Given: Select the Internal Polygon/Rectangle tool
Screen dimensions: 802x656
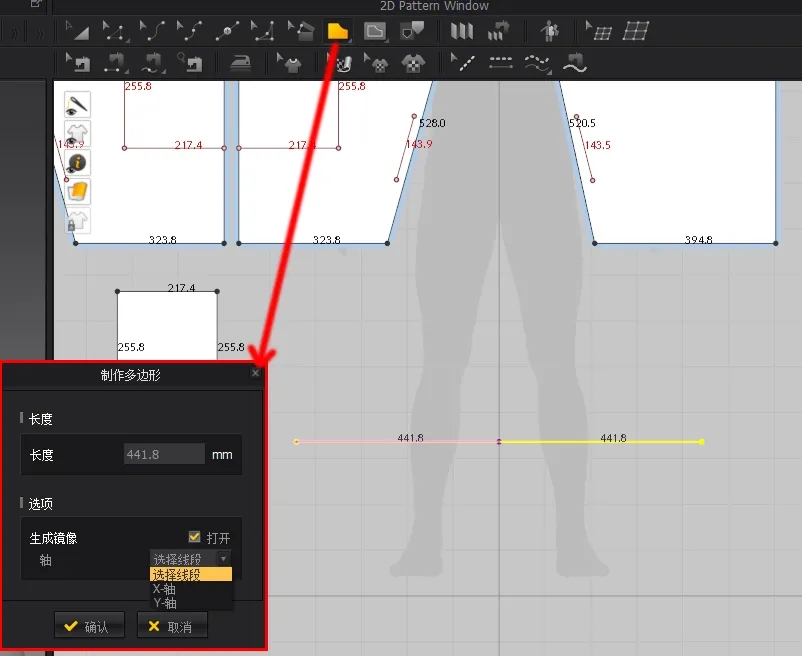Looking at the screenshot, I should tap(375, 31).
